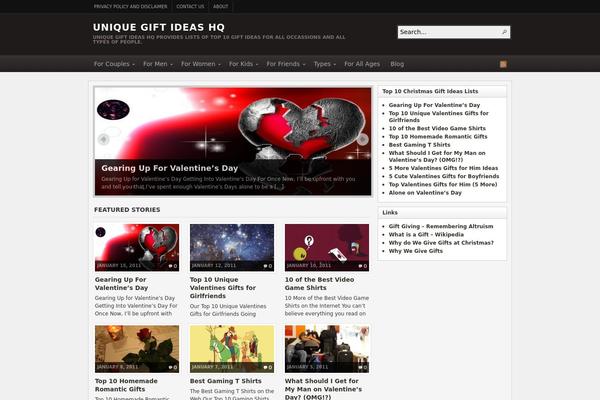
Task: Click comment count icon on January 5 card
Action: tap(362, 367)
